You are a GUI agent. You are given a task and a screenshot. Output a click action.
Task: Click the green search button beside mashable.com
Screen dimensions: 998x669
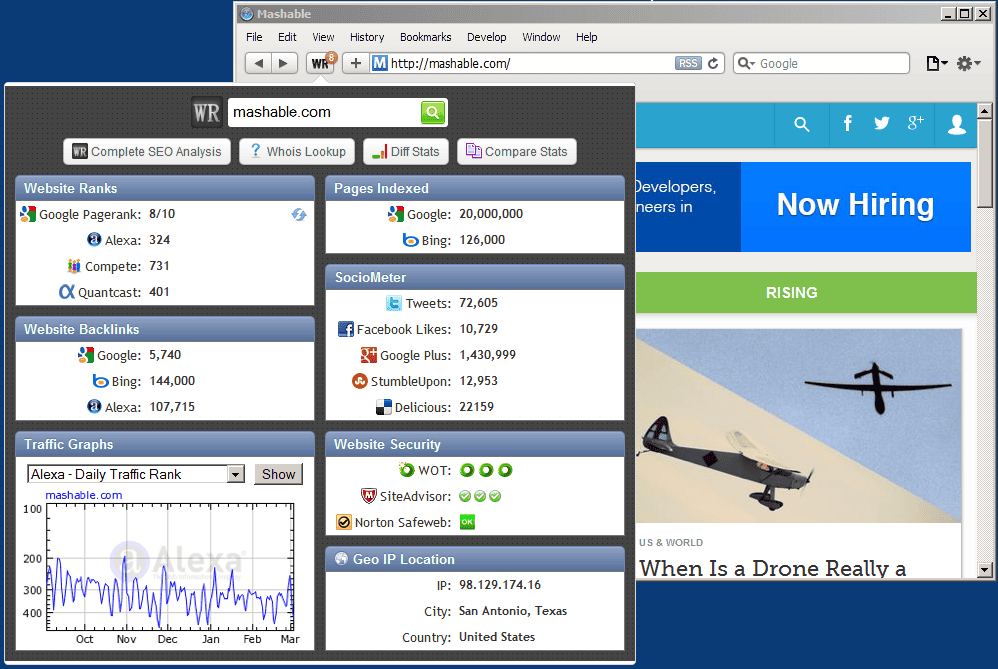point(433,113)
